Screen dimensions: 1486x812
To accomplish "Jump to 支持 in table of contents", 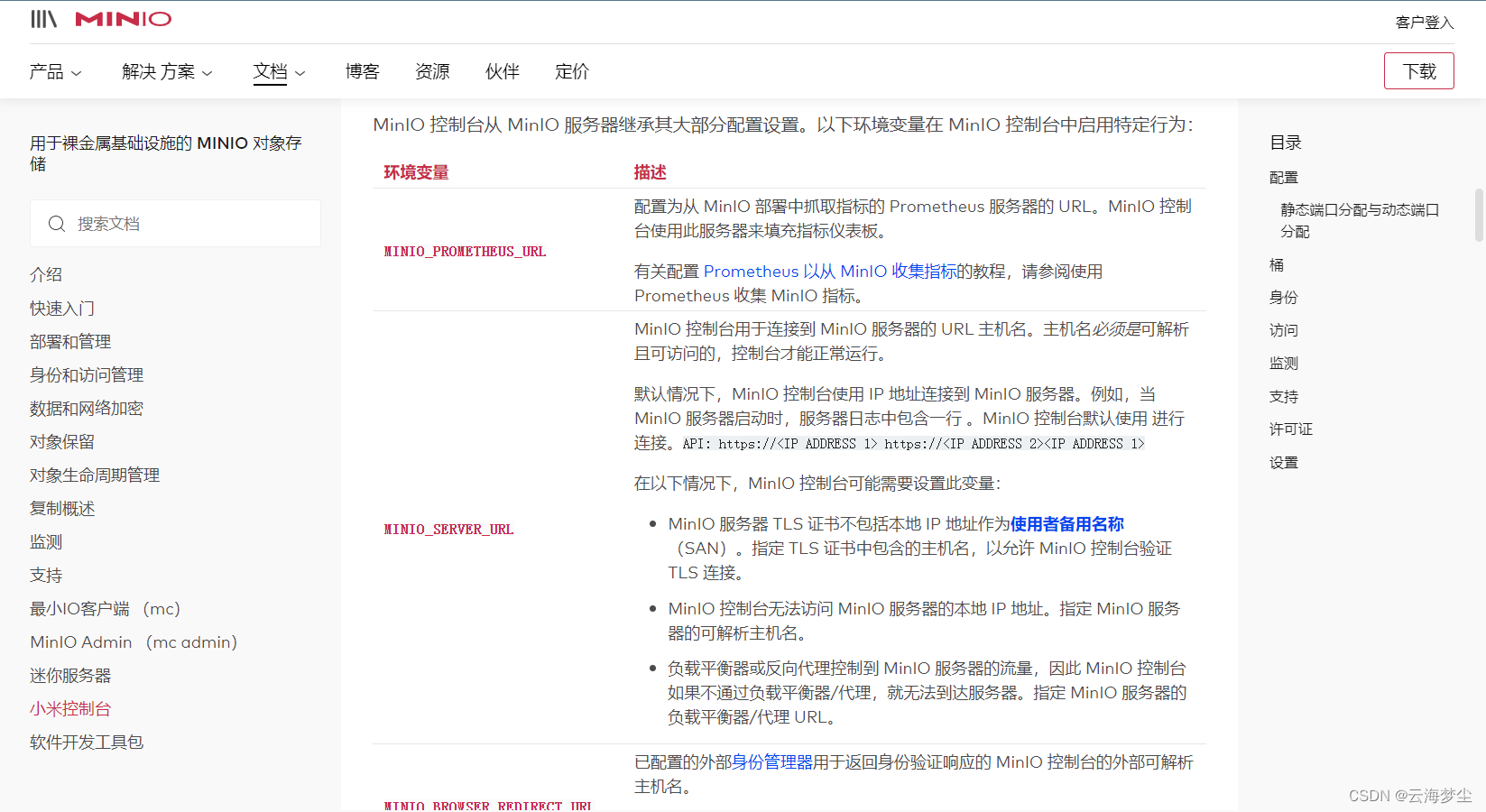I will click(x=1284, y=396).
